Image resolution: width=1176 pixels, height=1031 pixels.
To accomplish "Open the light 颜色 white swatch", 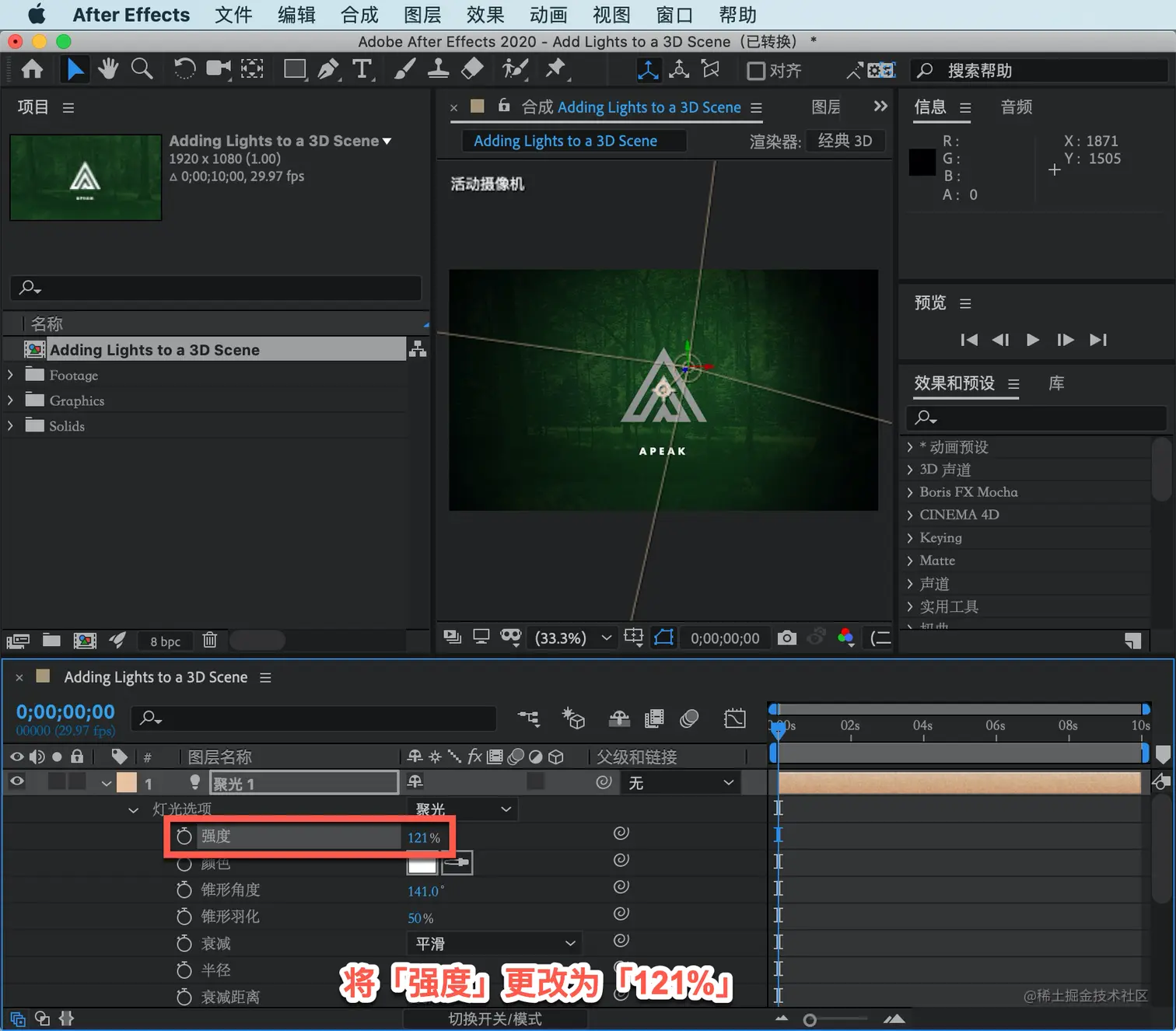I will 422,863.
